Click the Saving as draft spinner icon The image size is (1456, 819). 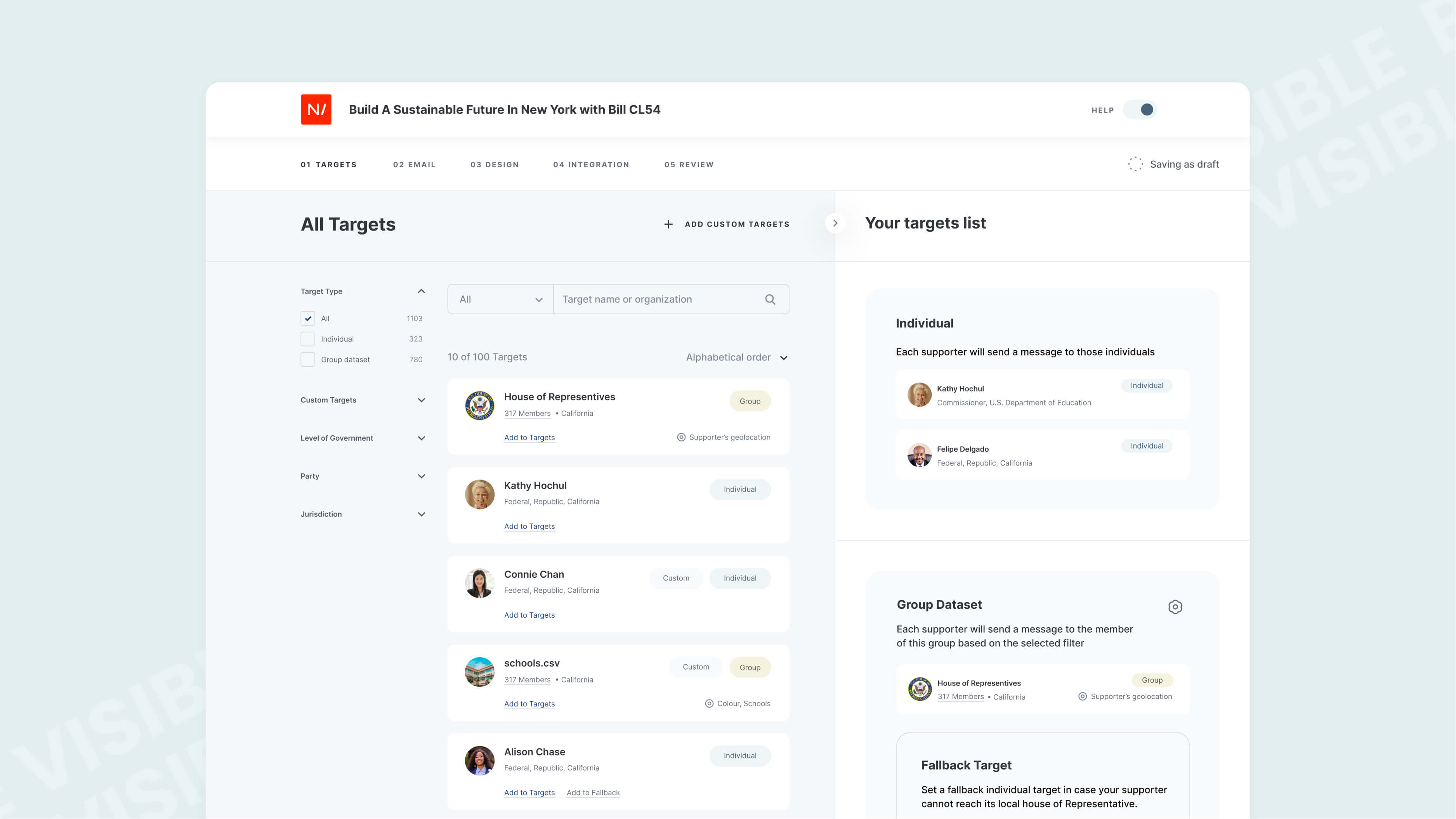tap(1135, 164)
